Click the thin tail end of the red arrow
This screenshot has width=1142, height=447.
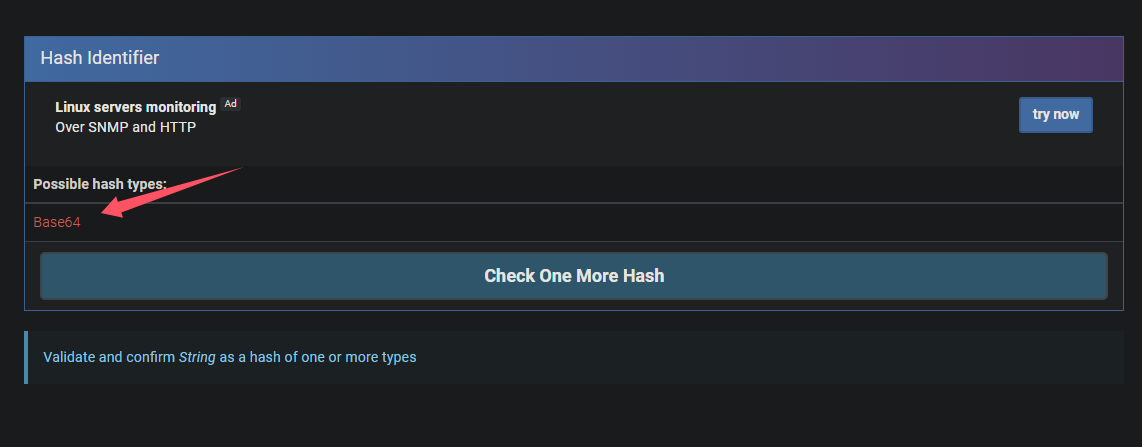240,169
